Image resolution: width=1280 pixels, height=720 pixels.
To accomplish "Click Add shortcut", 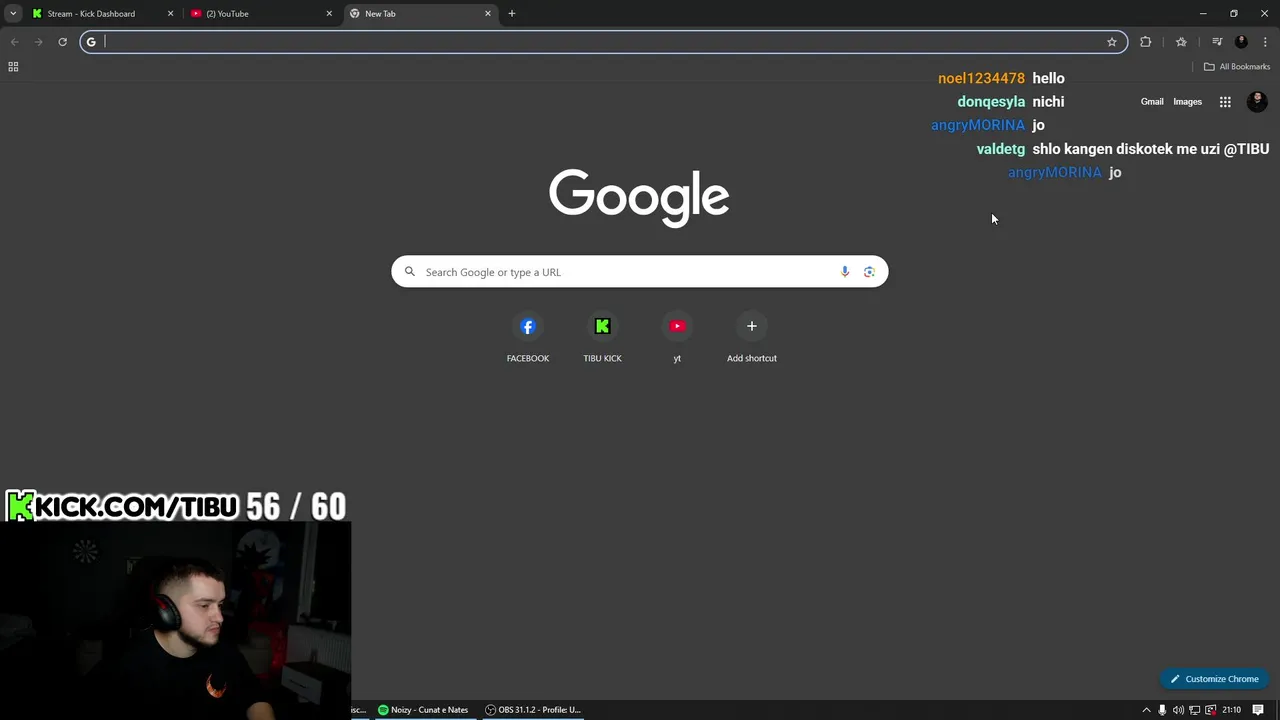I will click(x=752, y=338).
